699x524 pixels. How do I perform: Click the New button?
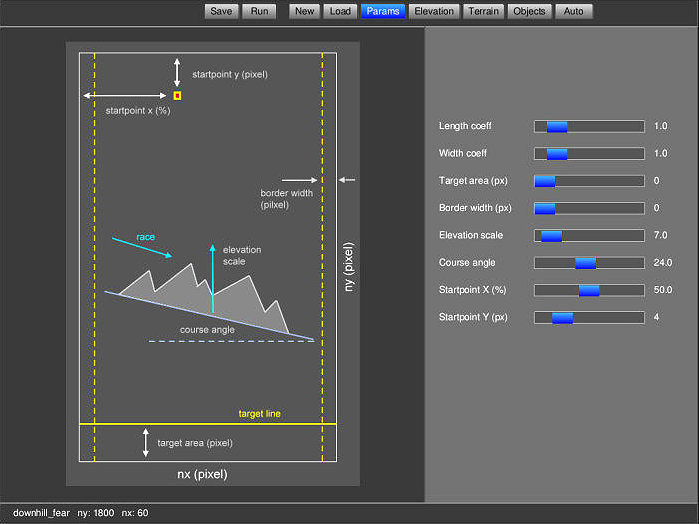(x=304, y=11)
